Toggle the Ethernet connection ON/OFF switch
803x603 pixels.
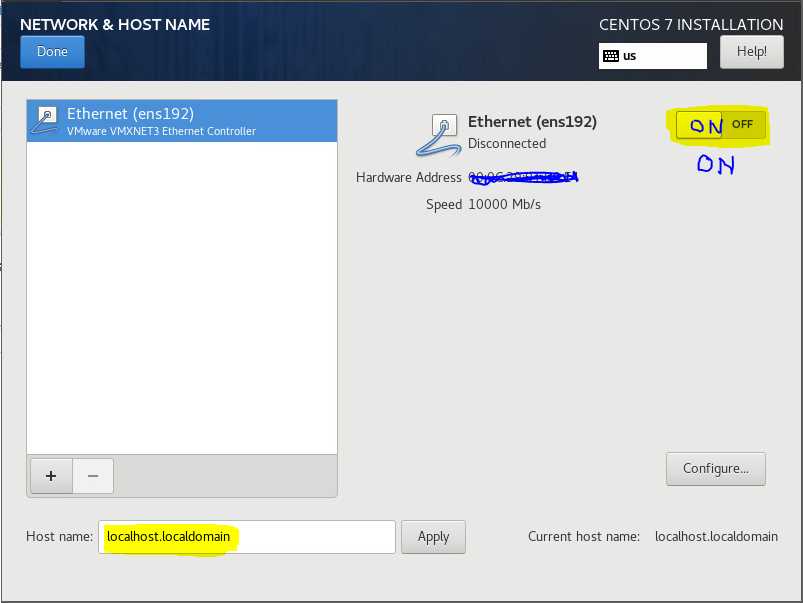(720, 125)
